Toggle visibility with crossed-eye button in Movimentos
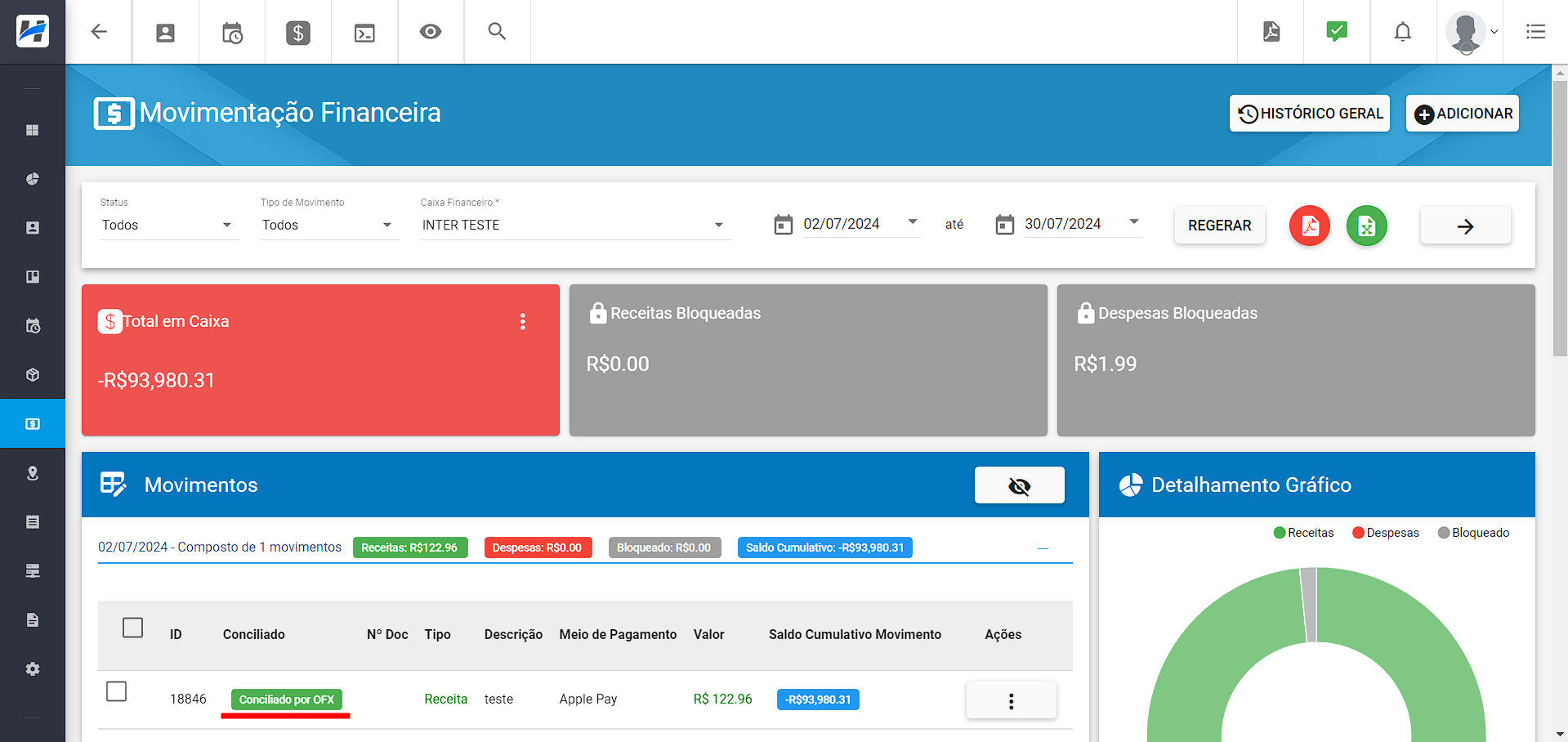Screen dimensions: 1568x742 1019,485
